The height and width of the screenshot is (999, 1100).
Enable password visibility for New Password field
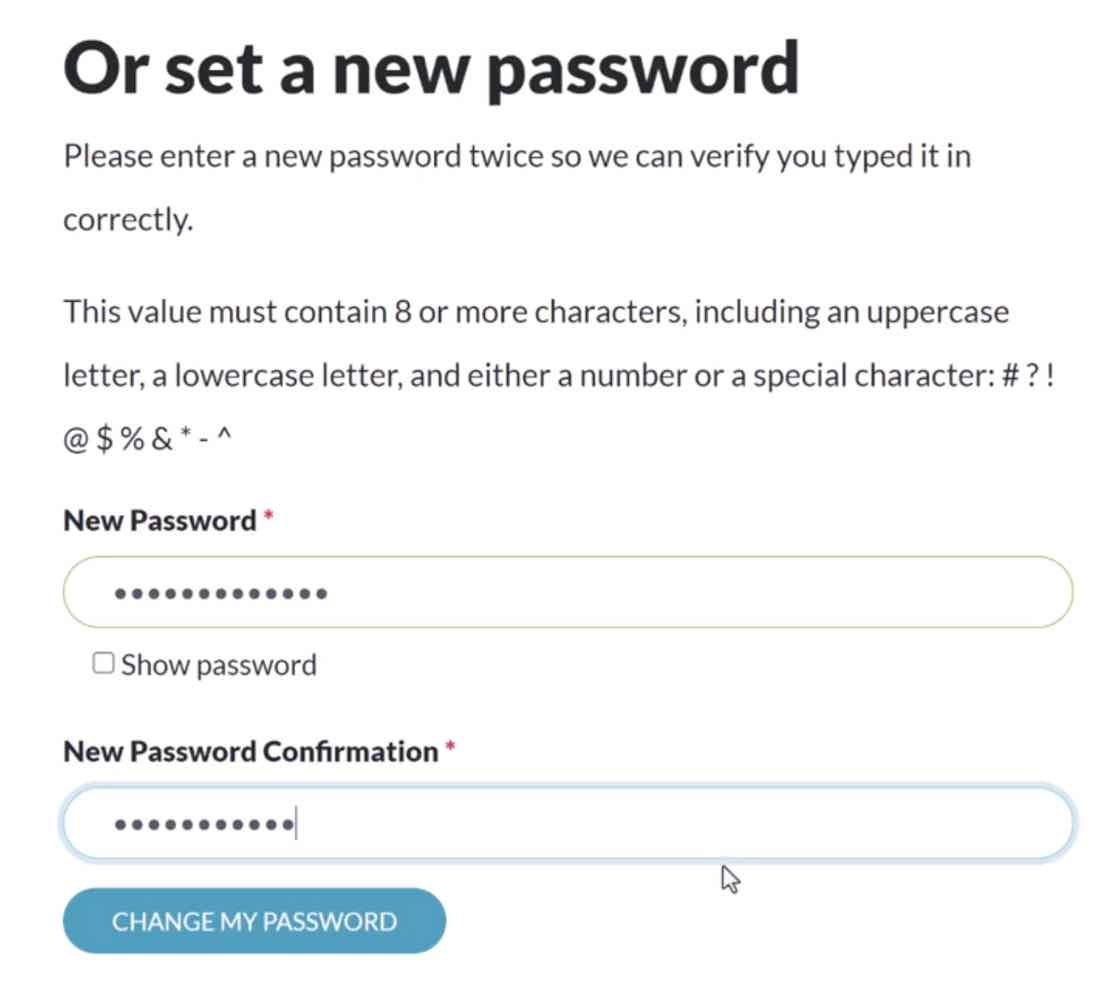coord(103,662)
